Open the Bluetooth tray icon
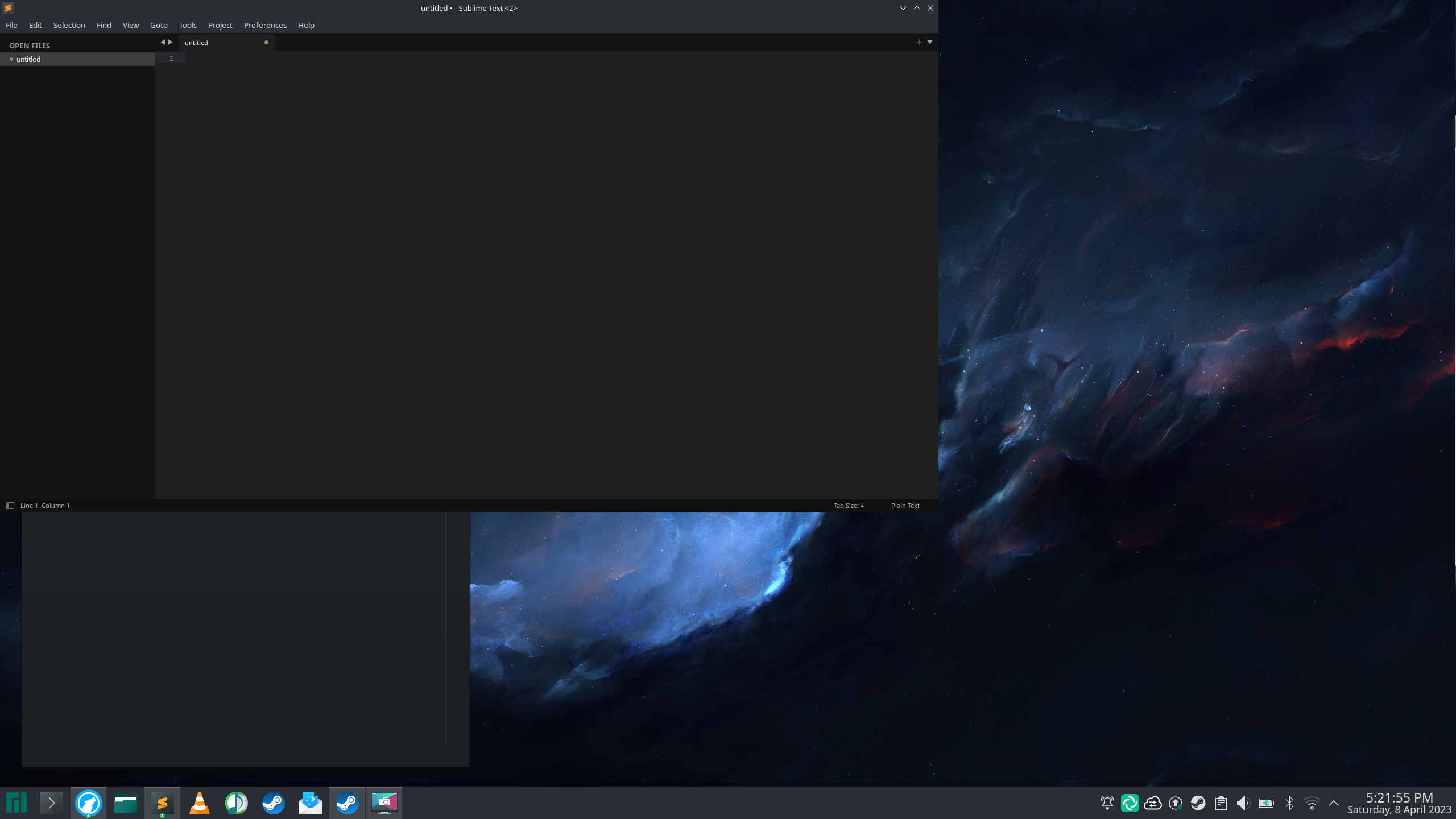 (x=1289, y=803)
